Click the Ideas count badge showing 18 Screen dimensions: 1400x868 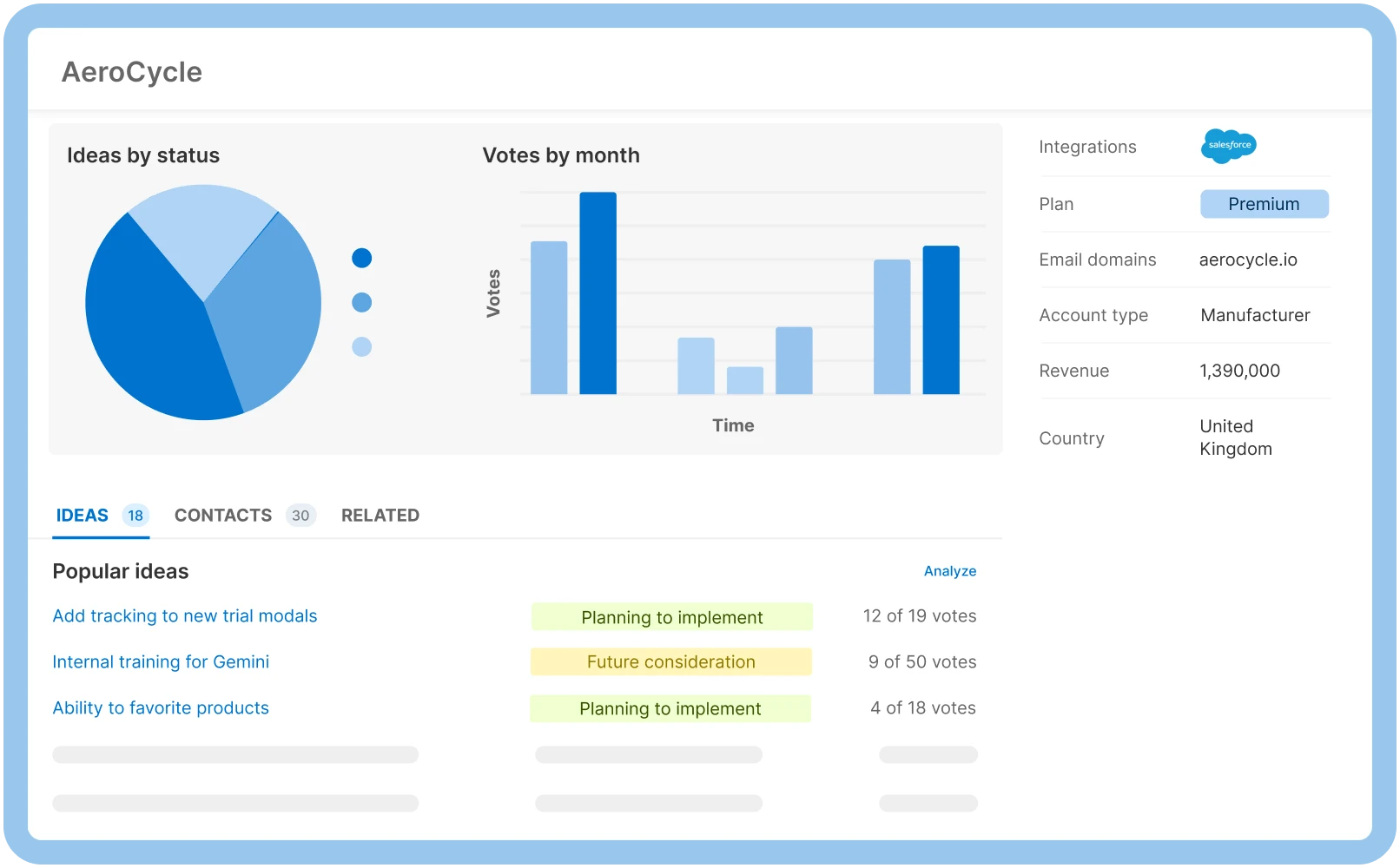[x=135, y=515]
